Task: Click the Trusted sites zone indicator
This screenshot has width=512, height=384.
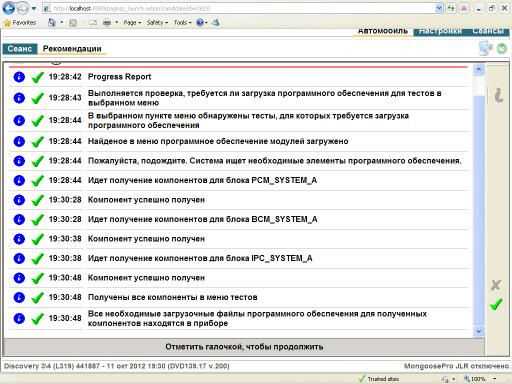Action: pos(379,379)
